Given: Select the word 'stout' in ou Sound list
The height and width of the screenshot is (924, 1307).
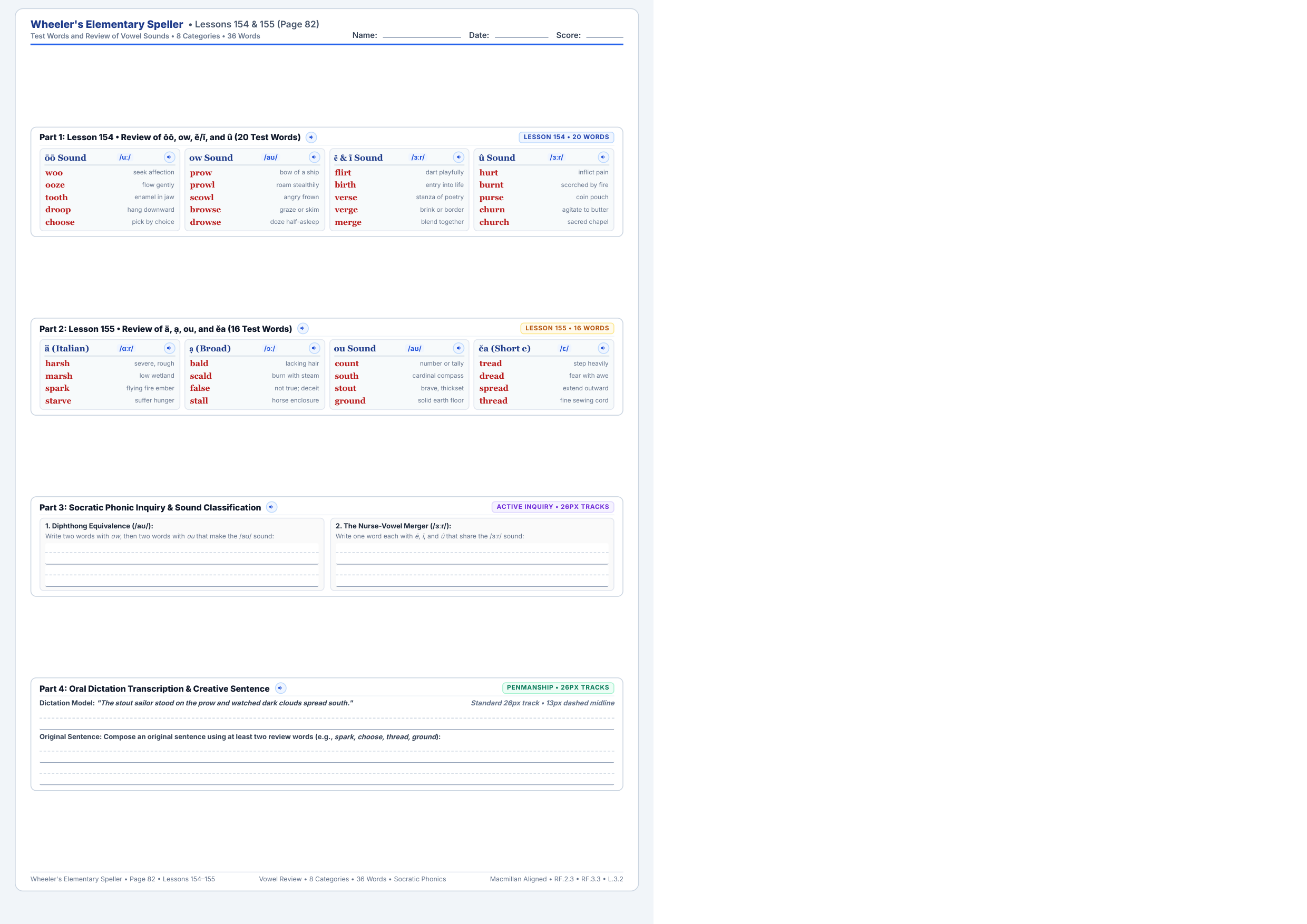Looking at the screenshot, I should (x=346, y=388).
